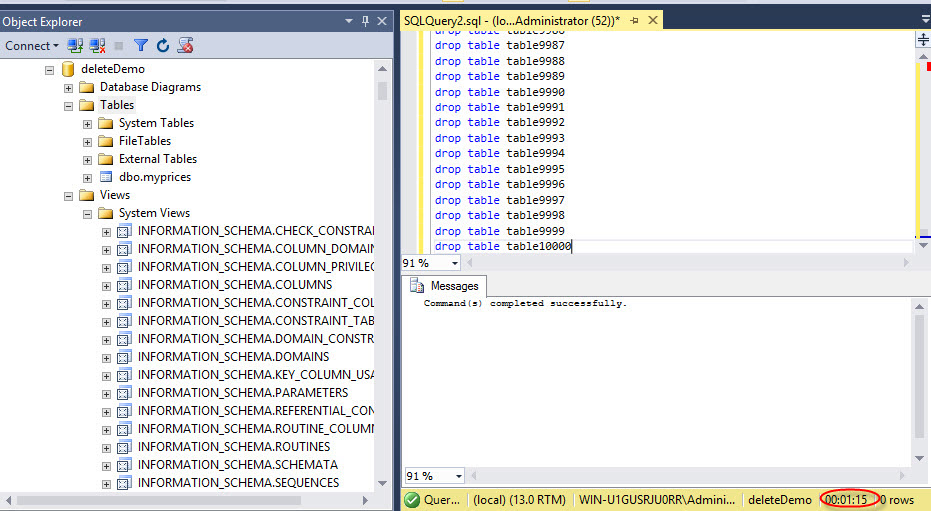Click the deleteDemo status bar entry
931x511 pixels.
tap(780, 500)
